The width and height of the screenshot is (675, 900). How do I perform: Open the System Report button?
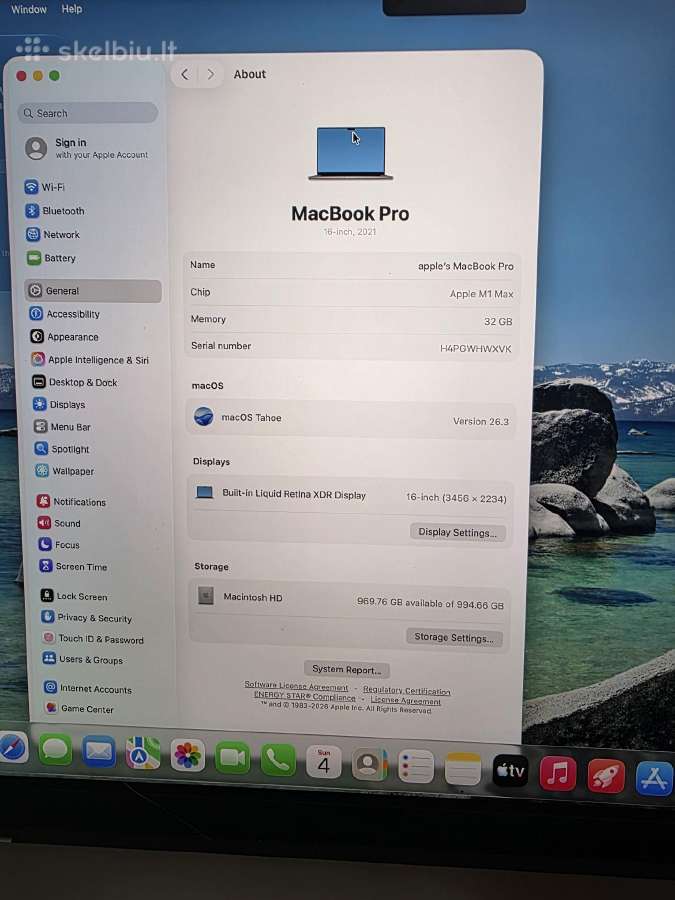point(347,669)
